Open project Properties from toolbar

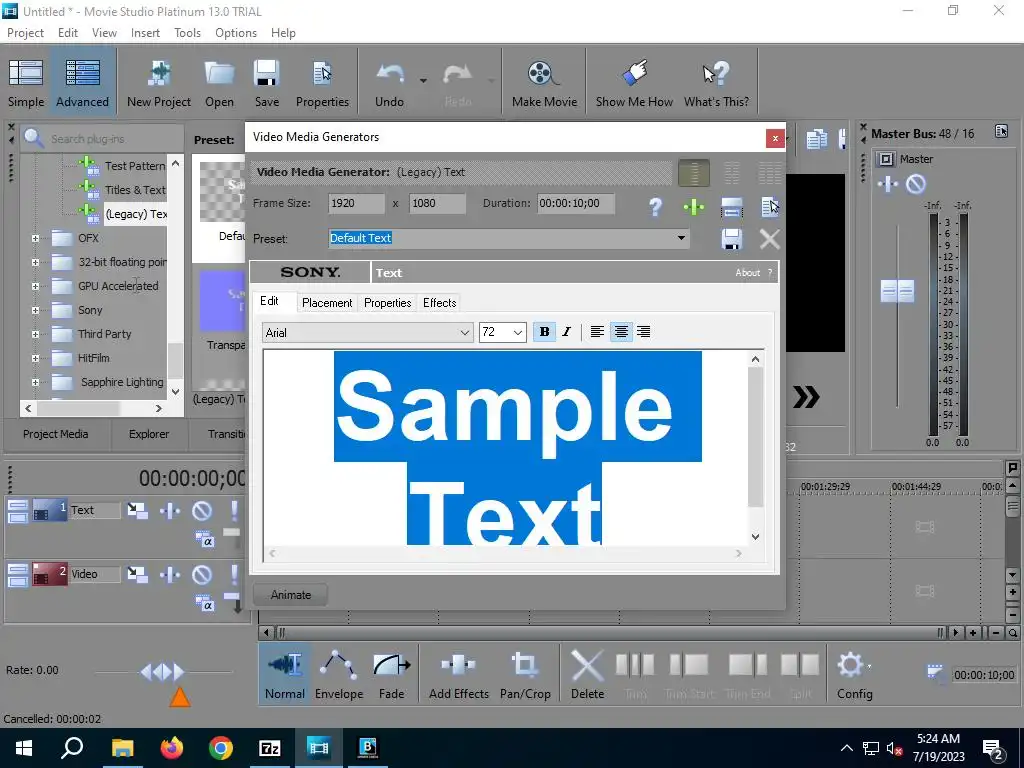click(322, 83)
